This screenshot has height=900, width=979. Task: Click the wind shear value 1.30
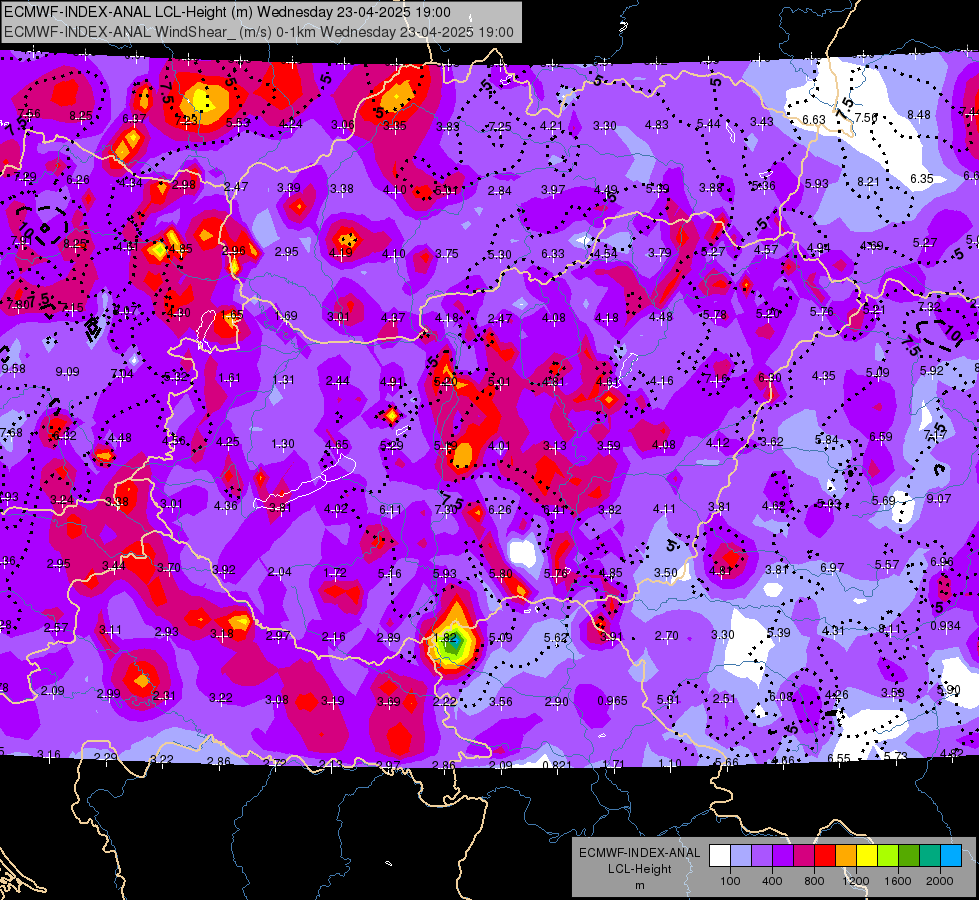point(283,443)
